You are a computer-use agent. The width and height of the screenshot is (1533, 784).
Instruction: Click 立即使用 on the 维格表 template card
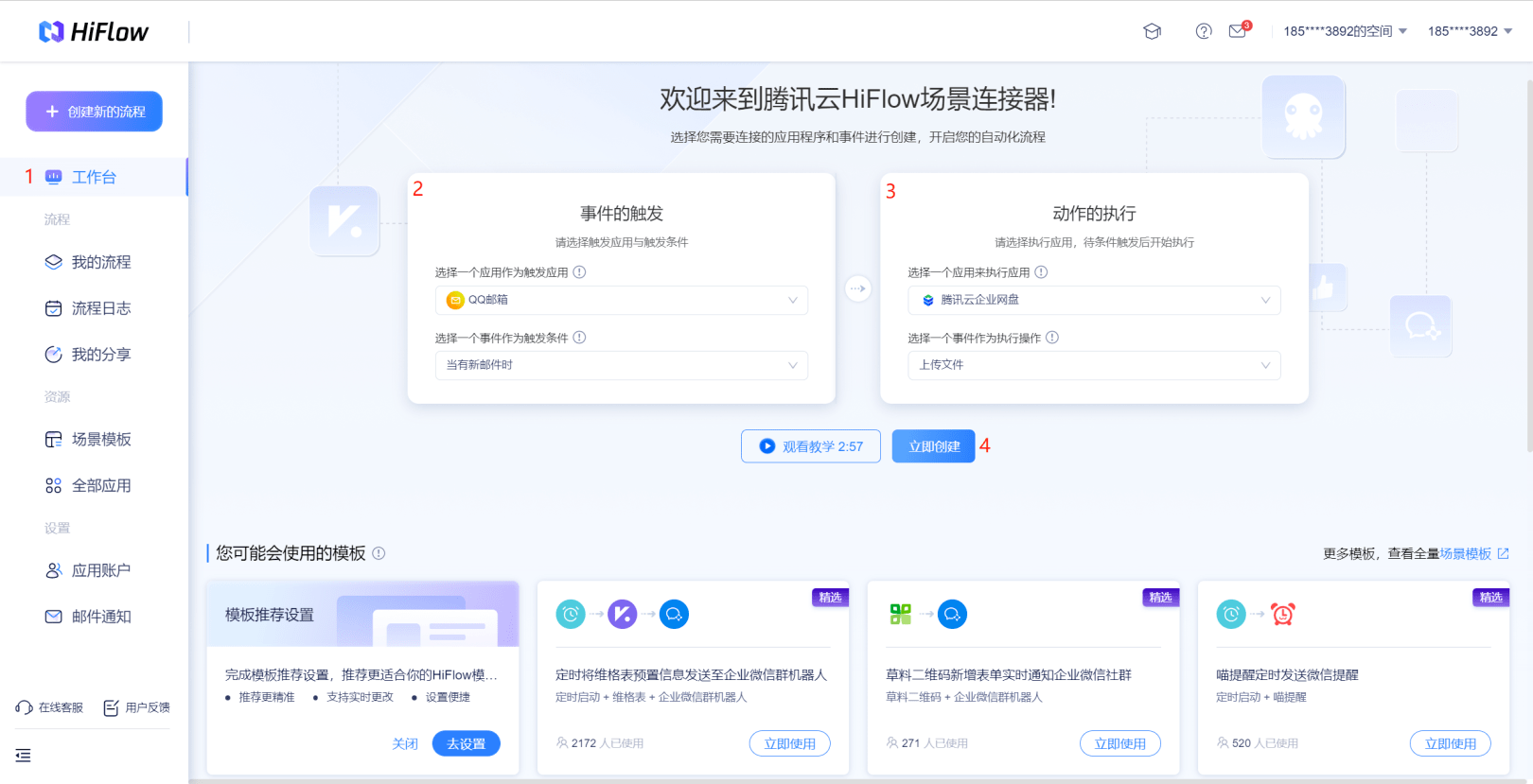[790, 743]
